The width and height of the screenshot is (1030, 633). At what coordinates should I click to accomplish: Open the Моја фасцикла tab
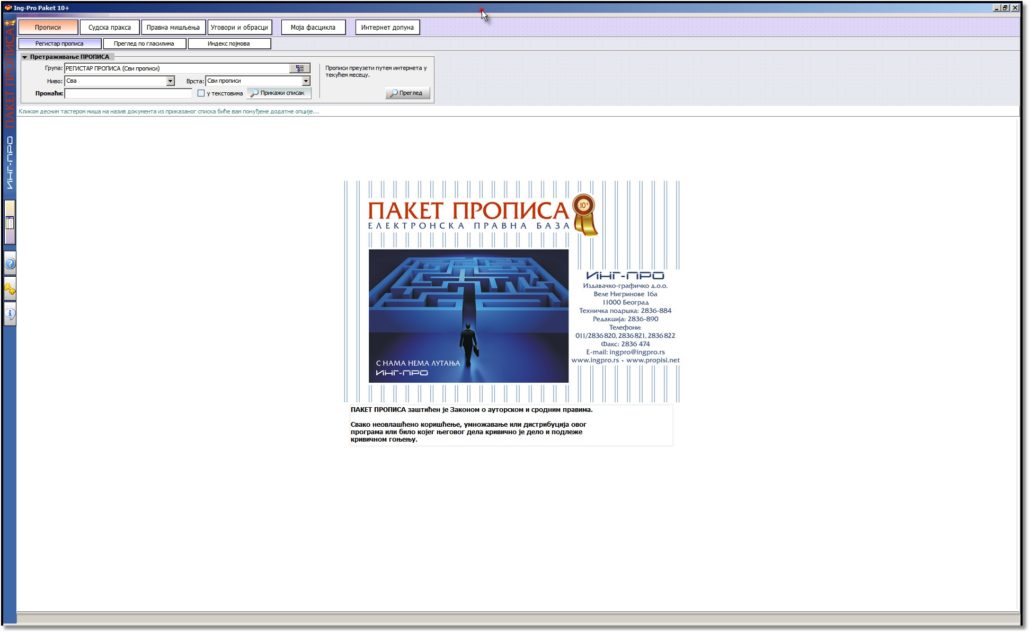click(313, 28)
